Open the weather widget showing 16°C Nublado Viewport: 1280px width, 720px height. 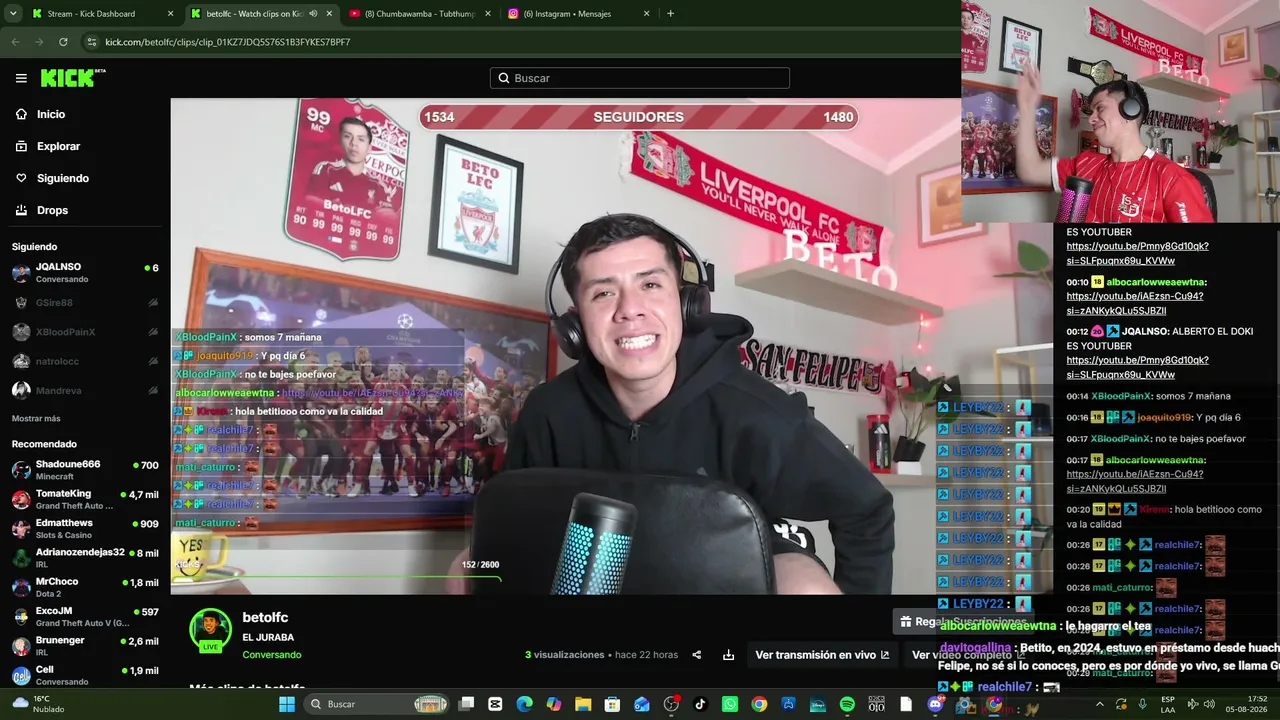click(40, 704)
